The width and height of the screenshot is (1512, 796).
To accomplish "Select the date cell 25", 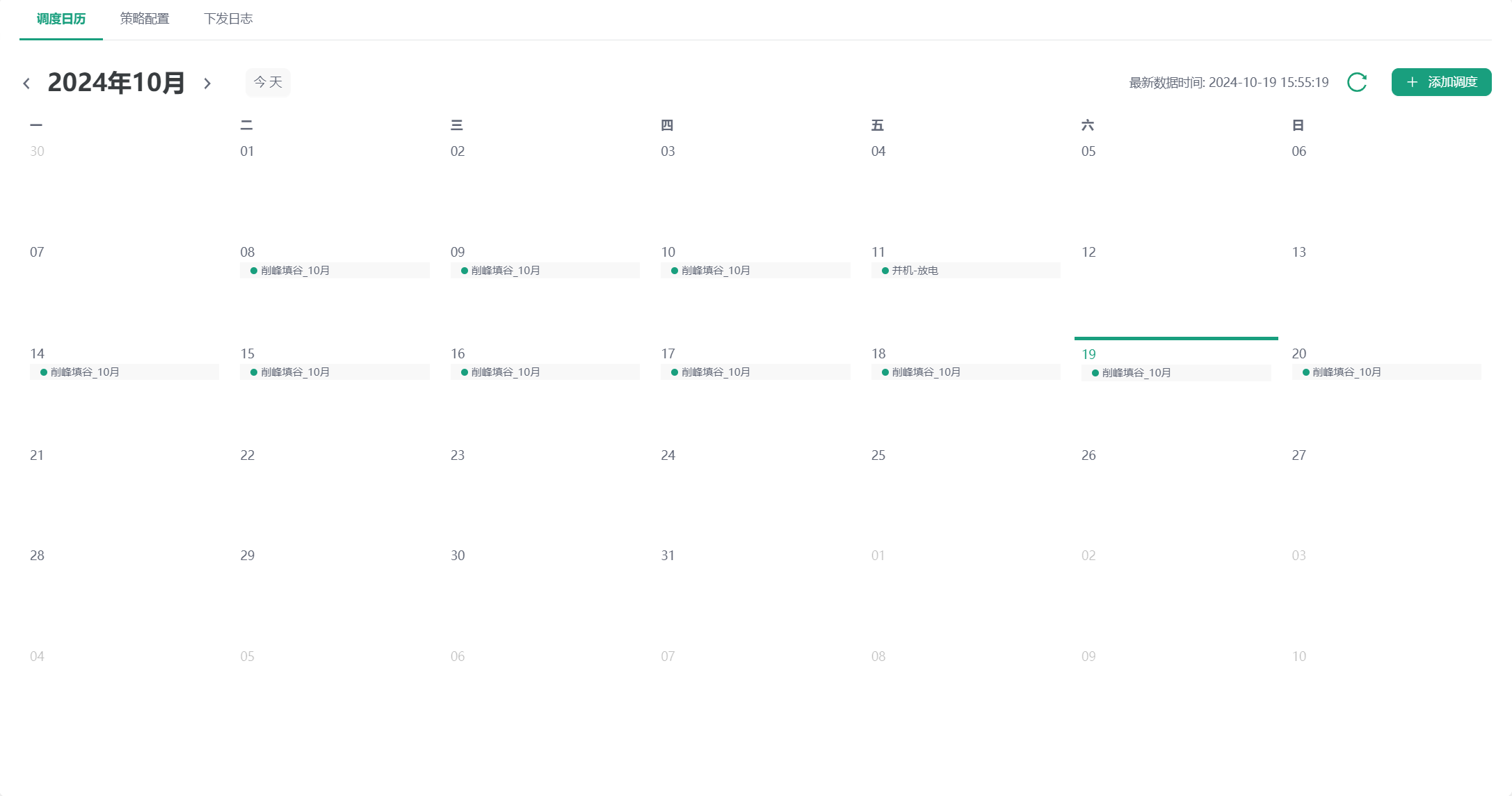I will pyautogui.click(x=878, y=455).
